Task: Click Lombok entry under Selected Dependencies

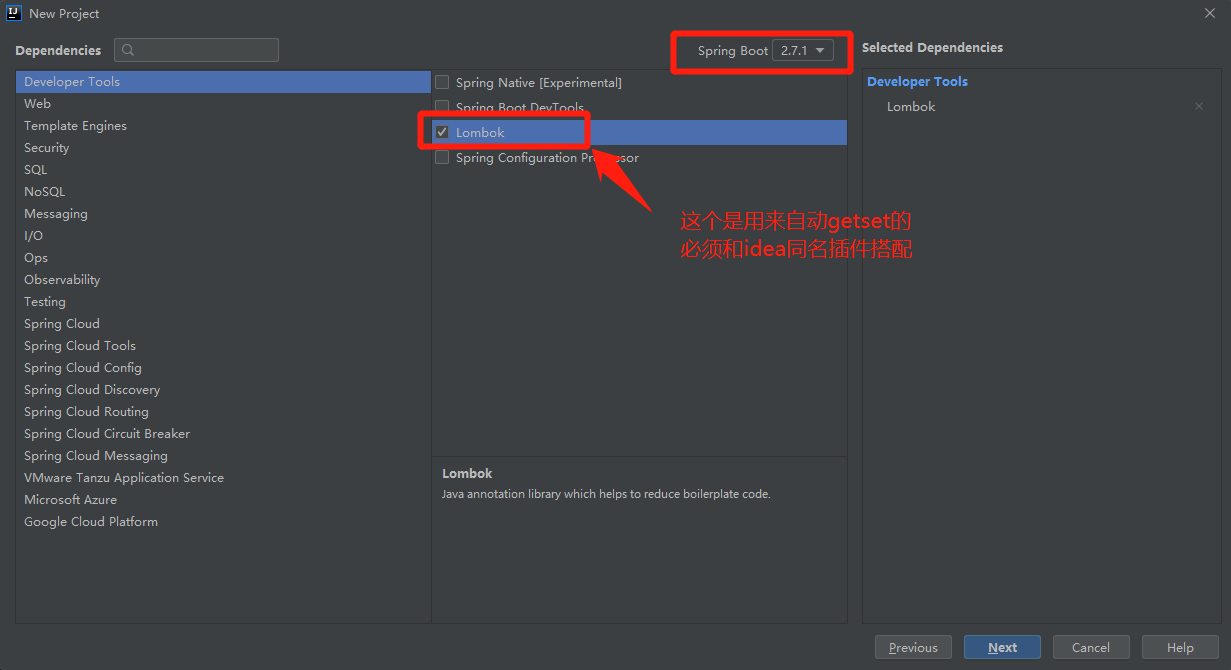Action: tap(911, 107)
